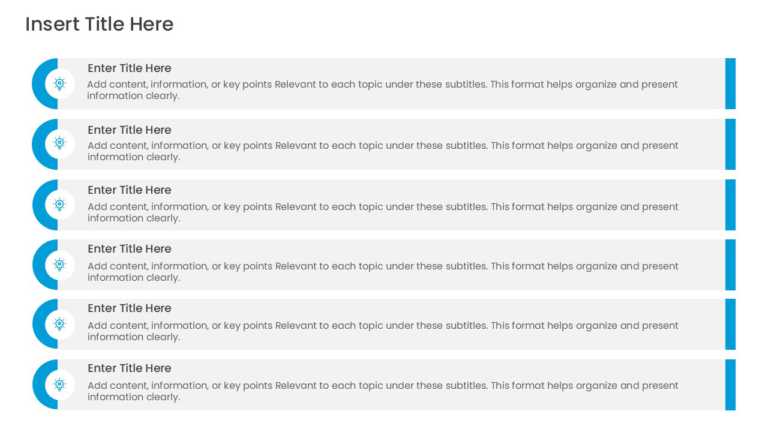Click the fifth row's 'Enter Title Here' subtitle
The height and width of the screenshot is (432, 768).
[x=129, y=308]
